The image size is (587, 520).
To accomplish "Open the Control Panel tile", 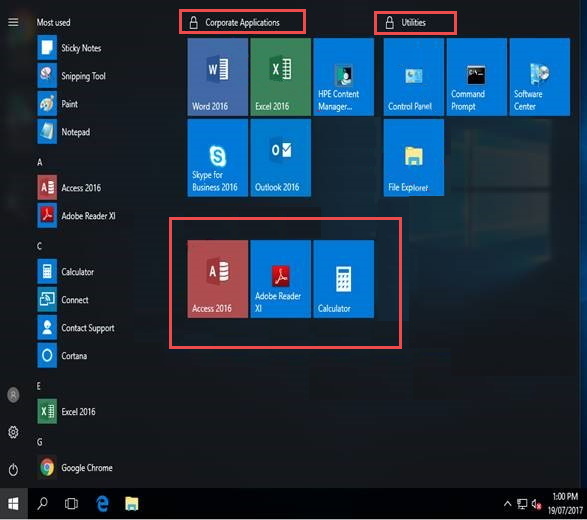I will click(x=414, y=77).
